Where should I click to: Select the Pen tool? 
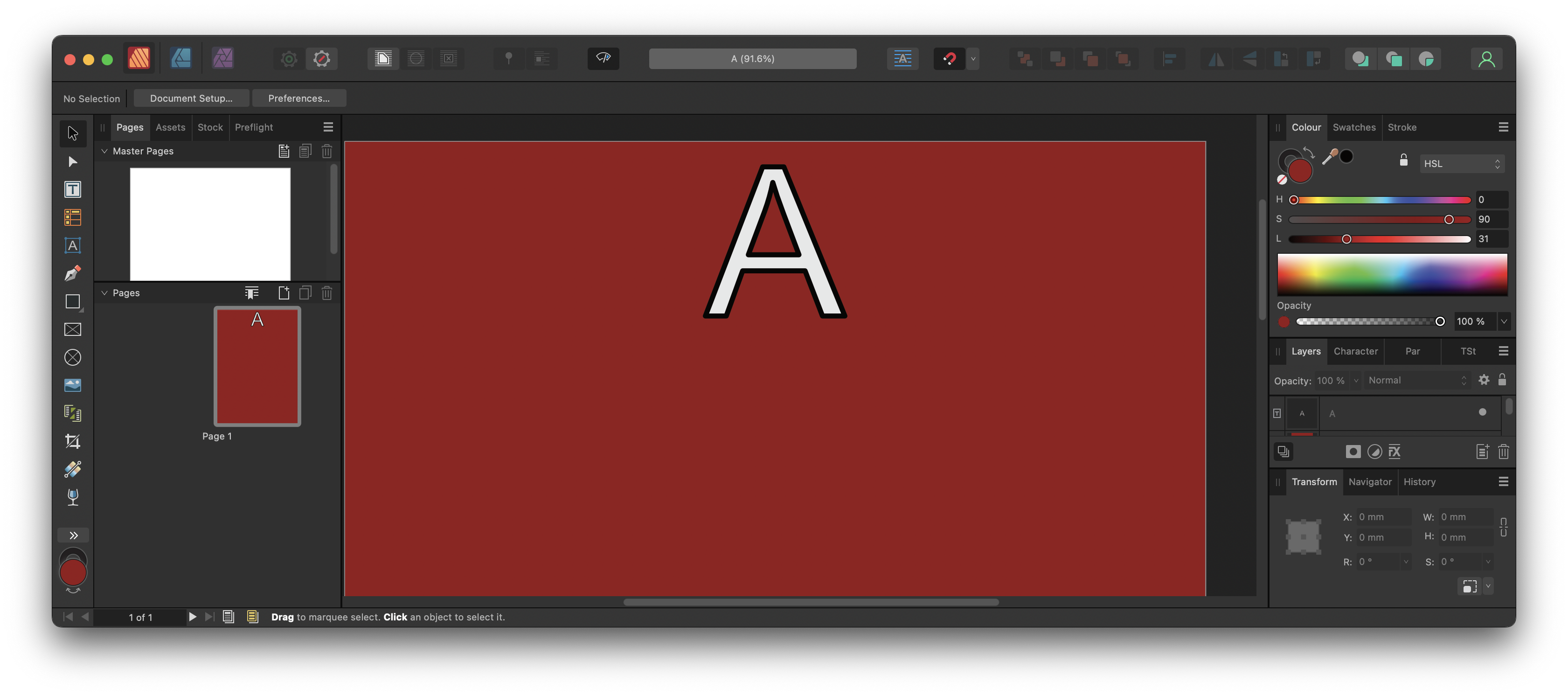click(72, 273)
